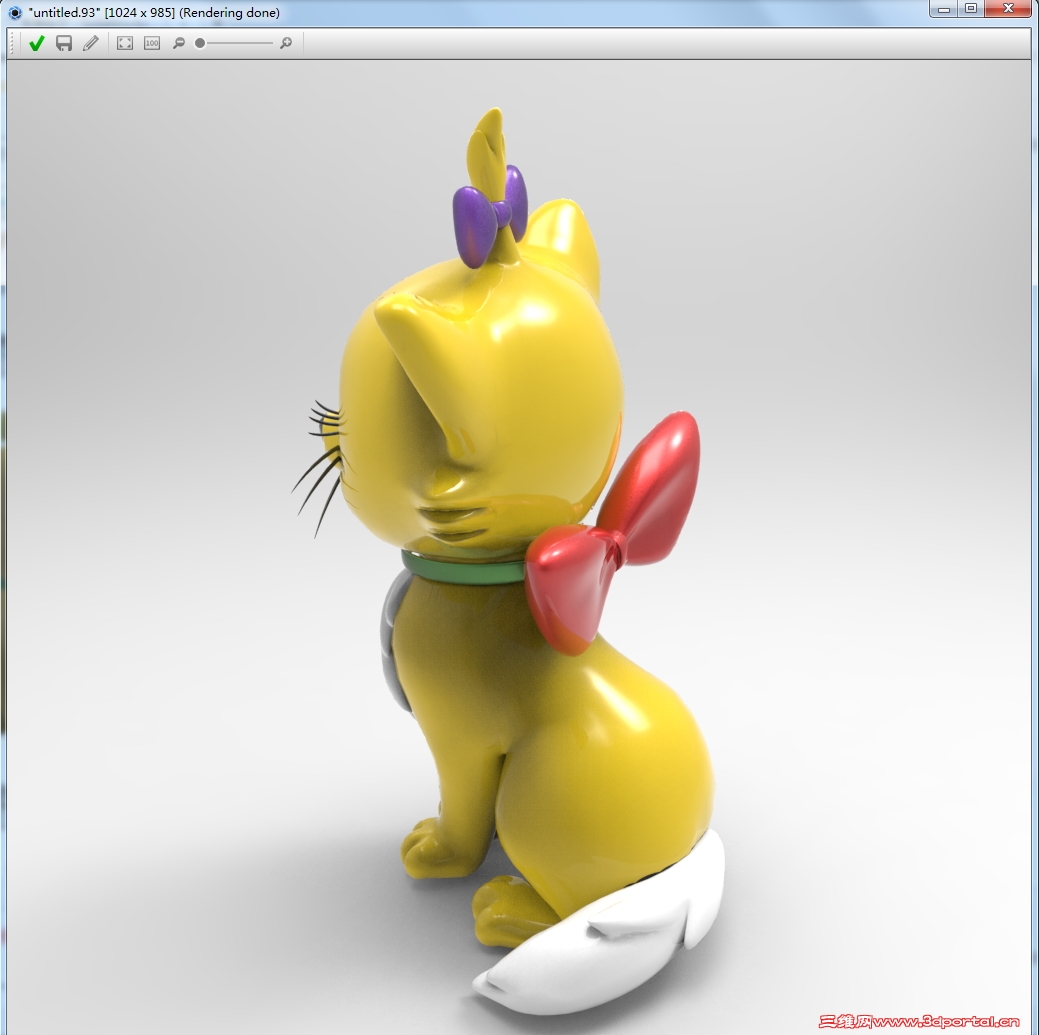Click the toolbar grip handle
This screenshot has height=1035, width=1039.
tap(12, 43)
